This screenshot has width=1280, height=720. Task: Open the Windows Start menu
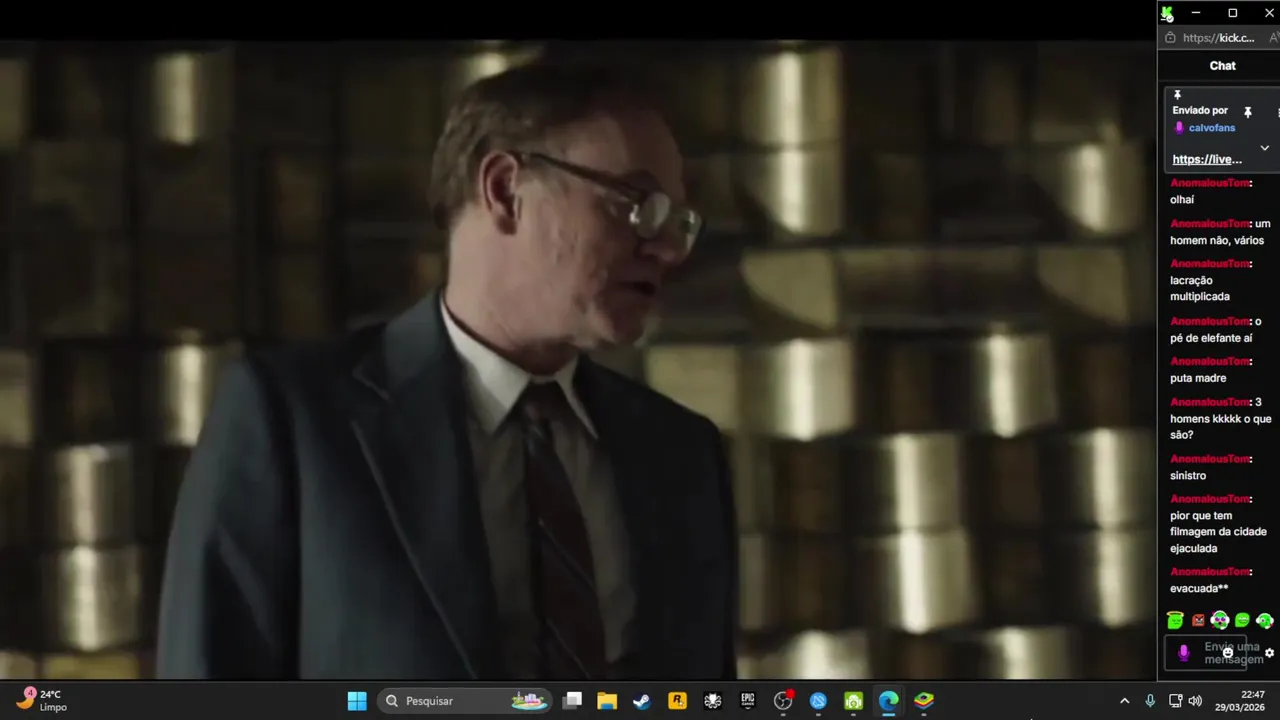click(x=357, y=701)
